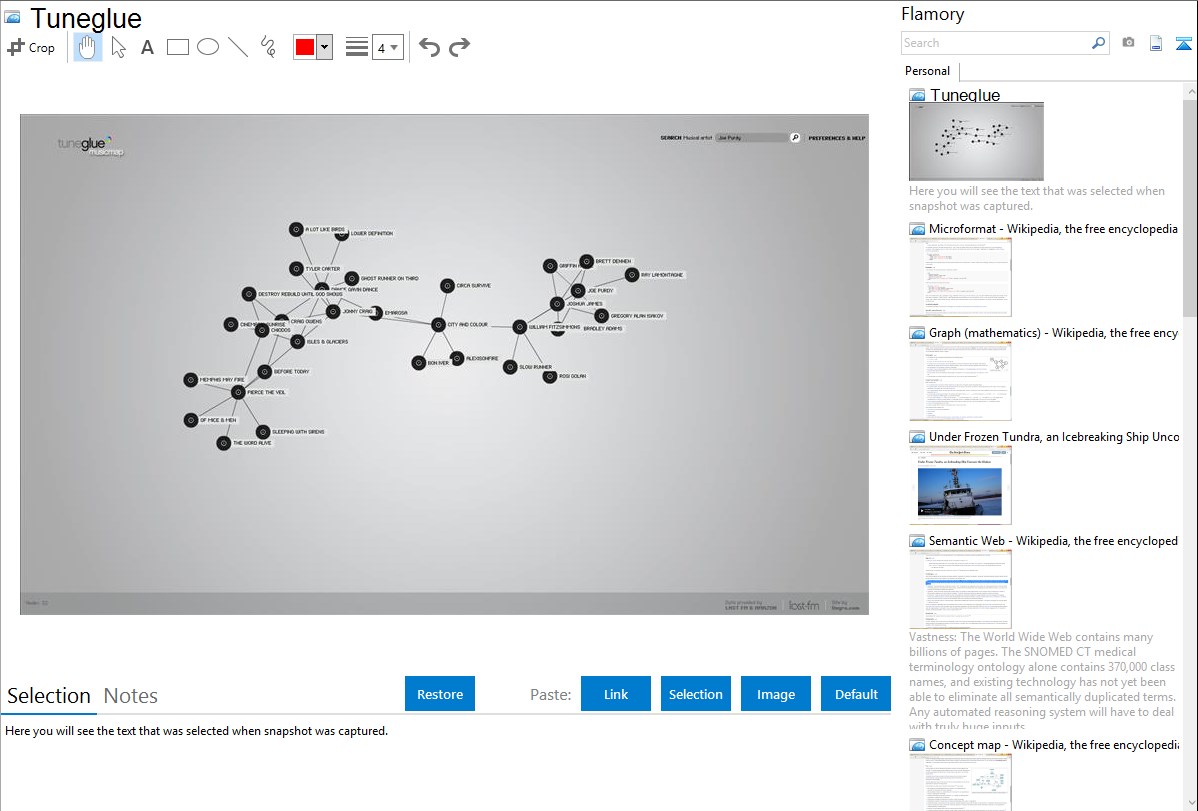Click the Concept map - Wikipedia entry title
The image size is (1198, 811).
[1053, 745]
